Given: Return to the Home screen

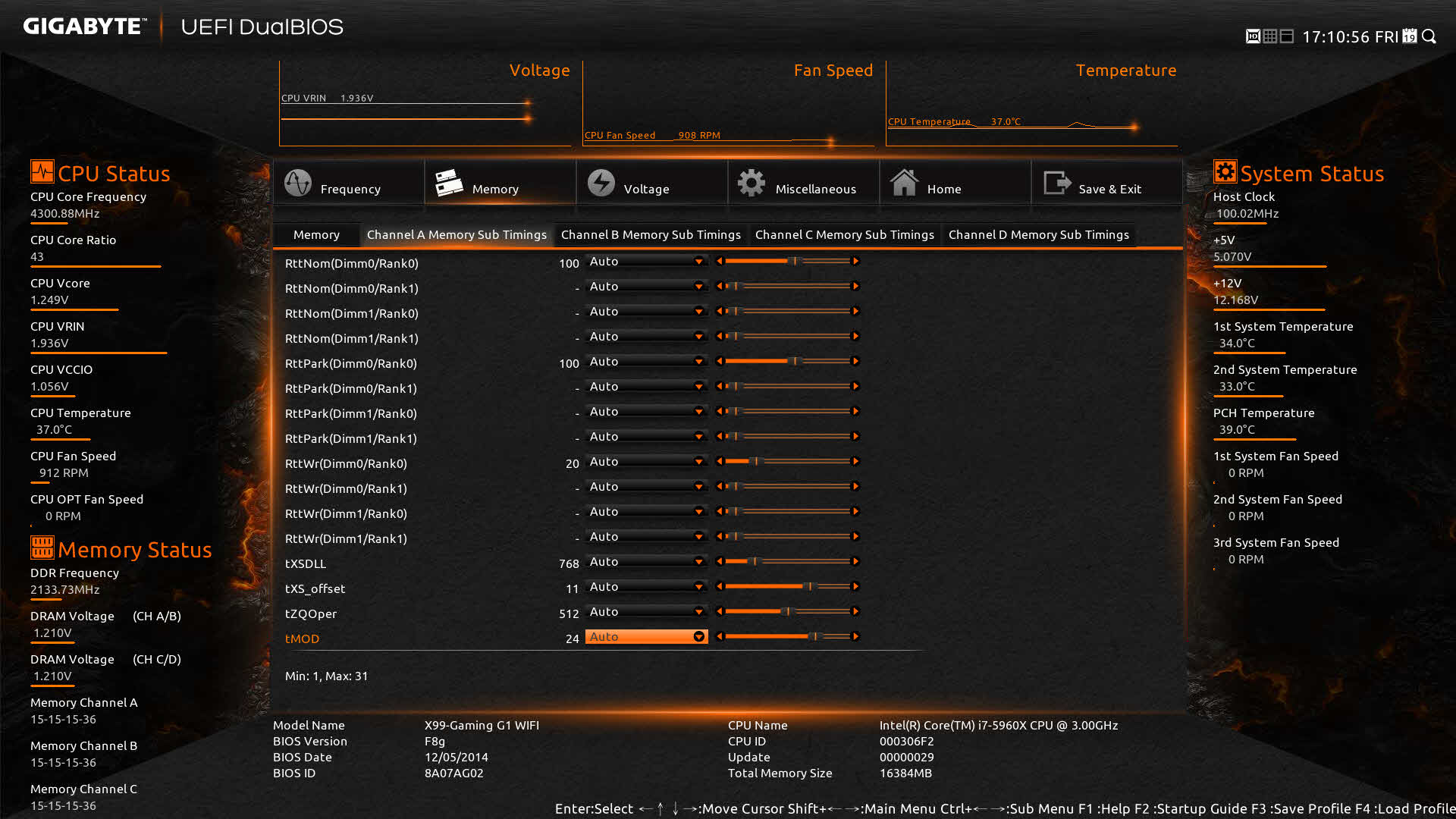Looking at the screenshot, I should point(955,183).
